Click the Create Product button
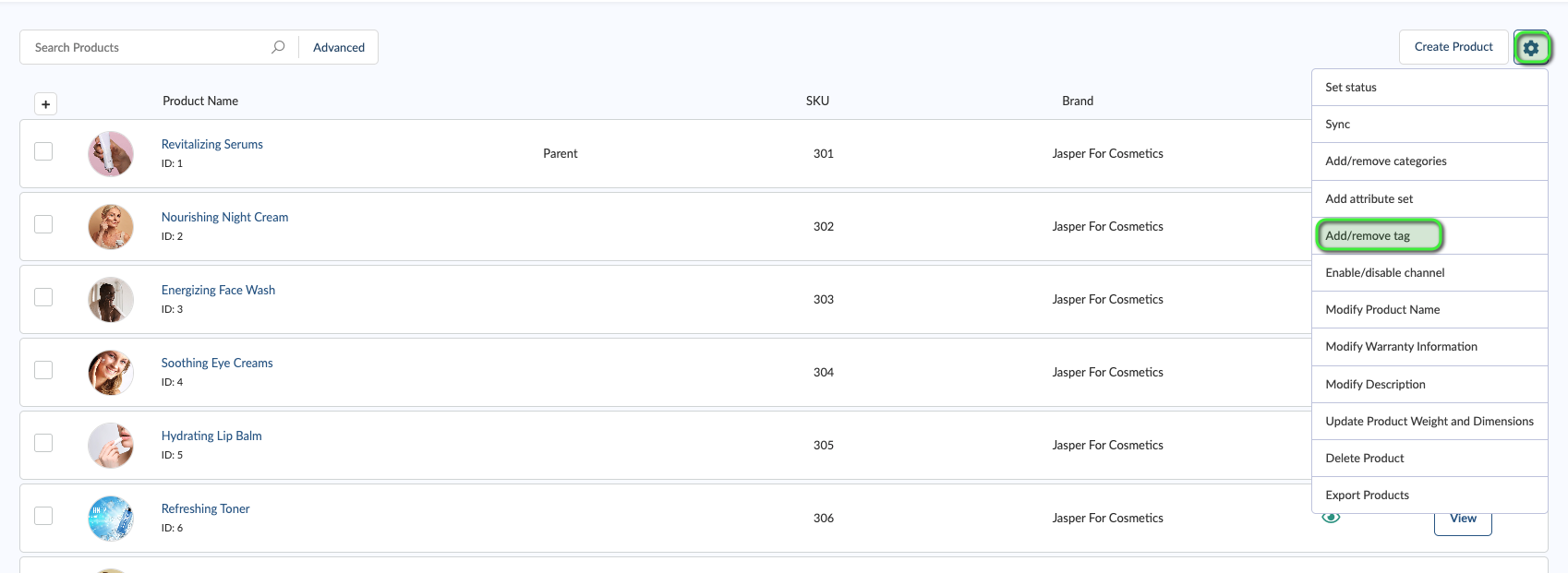The image size is (1568, 573). click(x=1453, y=47)
